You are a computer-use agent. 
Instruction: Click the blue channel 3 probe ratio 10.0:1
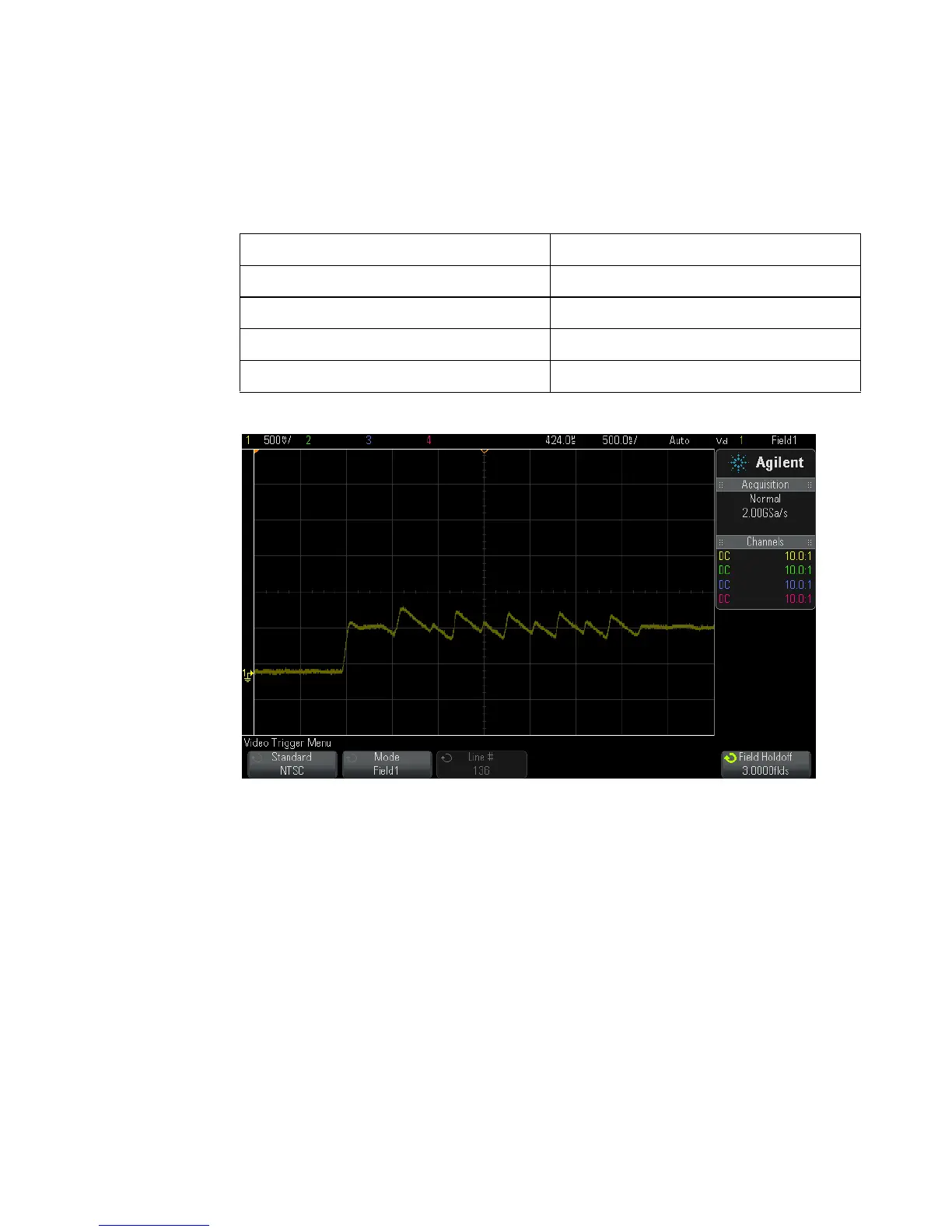[x=798, y=585]
